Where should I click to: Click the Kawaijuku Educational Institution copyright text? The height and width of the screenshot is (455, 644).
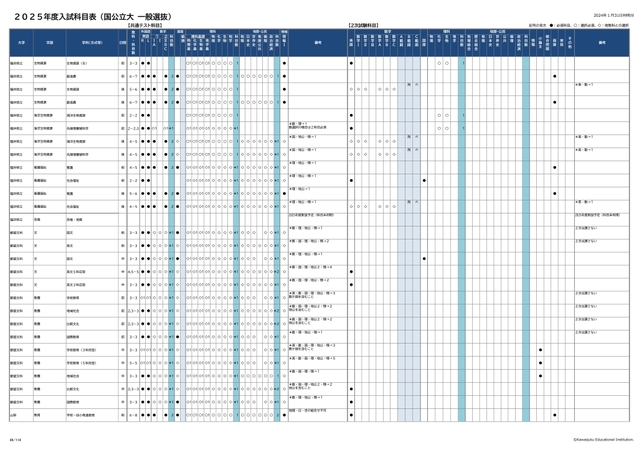pyautogui.click(x=603, y=437)
